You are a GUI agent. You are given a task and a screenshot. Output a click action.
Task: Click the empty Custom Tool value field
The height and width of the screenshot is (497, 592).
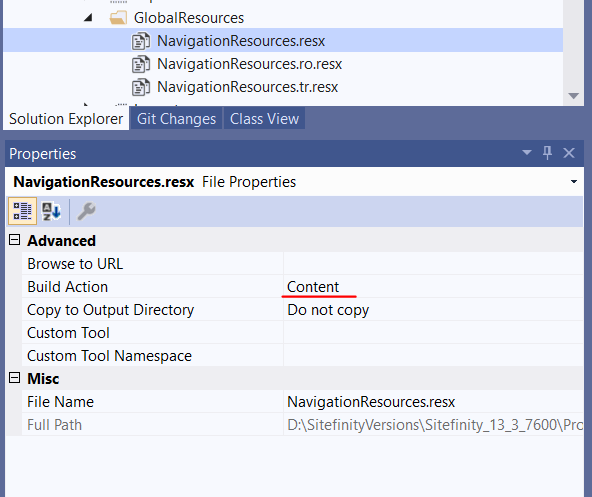tap(433, 333)
